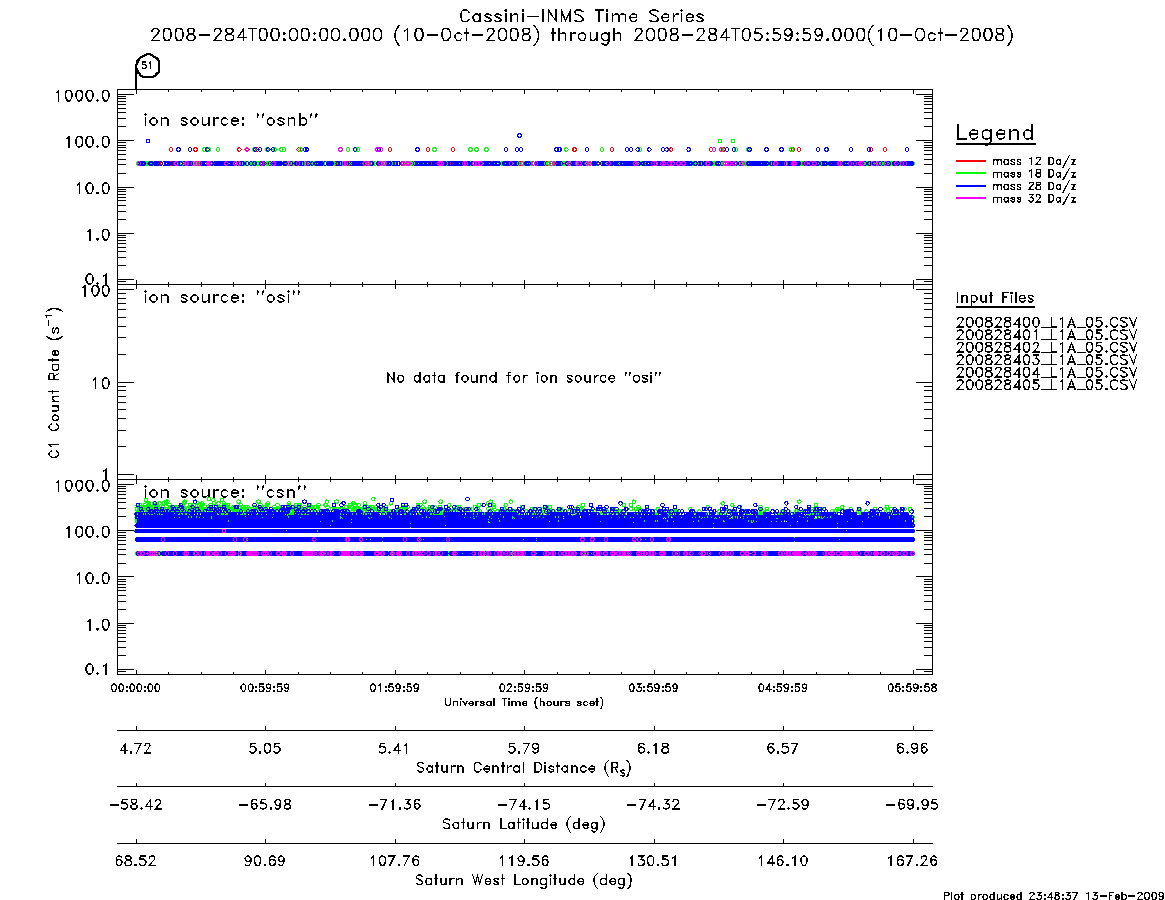This screenshot has height=900, width=1165.
Task: Click the Legend heading
Action: pyautogui.click(x=995, y=133)
